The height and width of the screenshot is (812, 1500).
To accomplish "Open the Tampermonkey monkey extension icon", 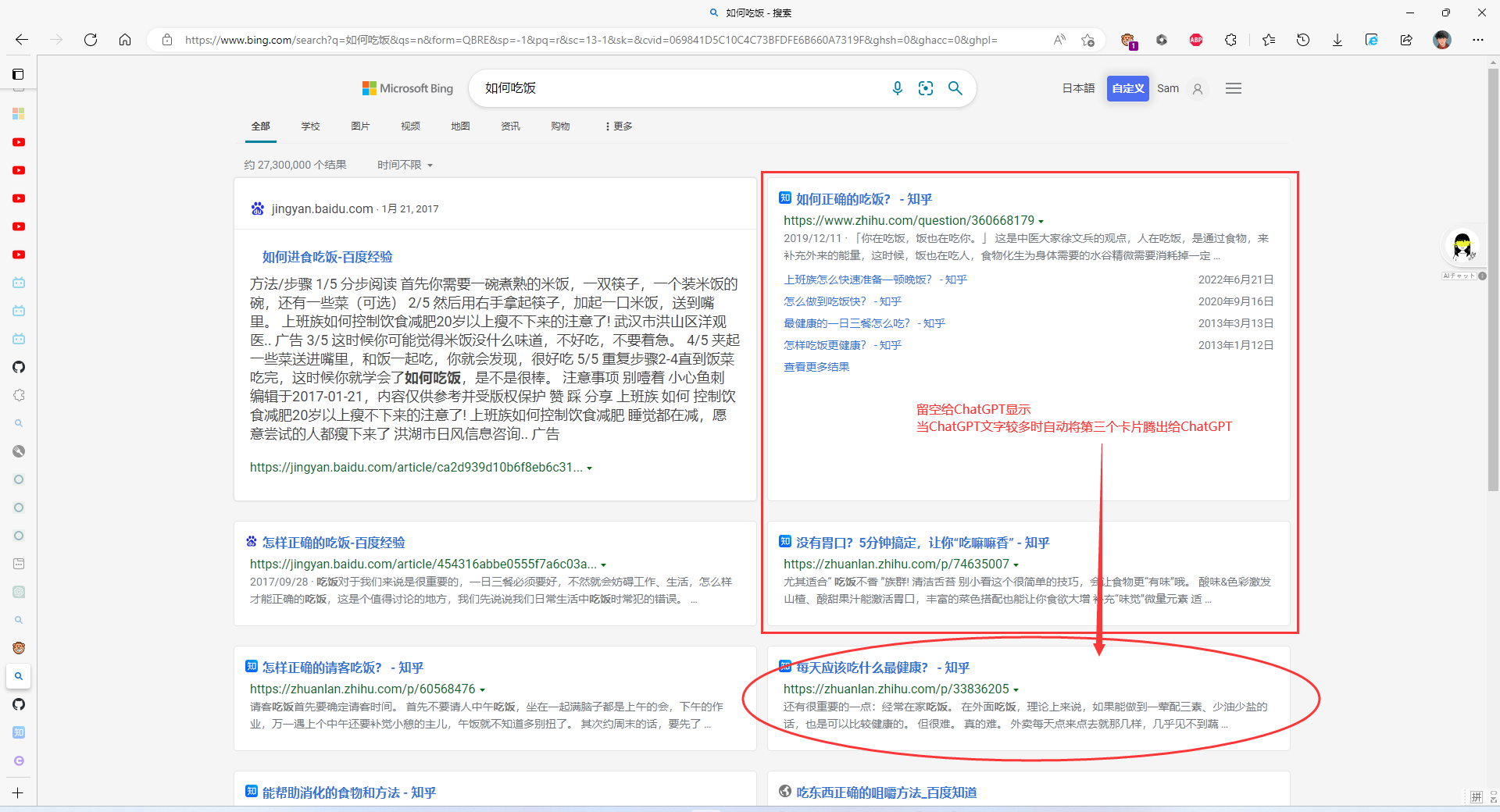I will point(1129,40).
